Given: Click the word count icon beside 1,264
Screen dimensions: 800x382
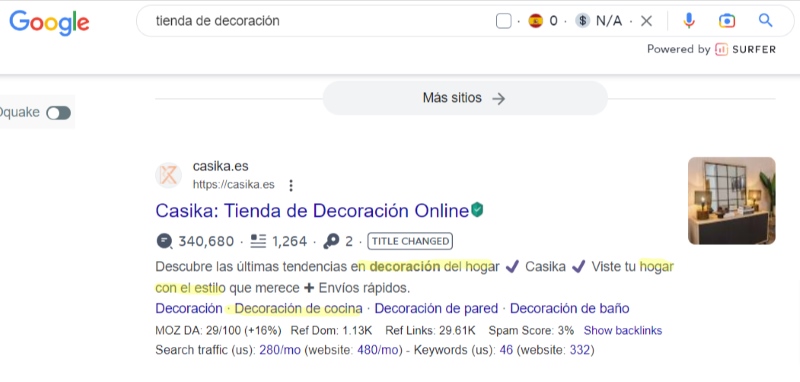Looking at the screenshot, I should point(258,241).
